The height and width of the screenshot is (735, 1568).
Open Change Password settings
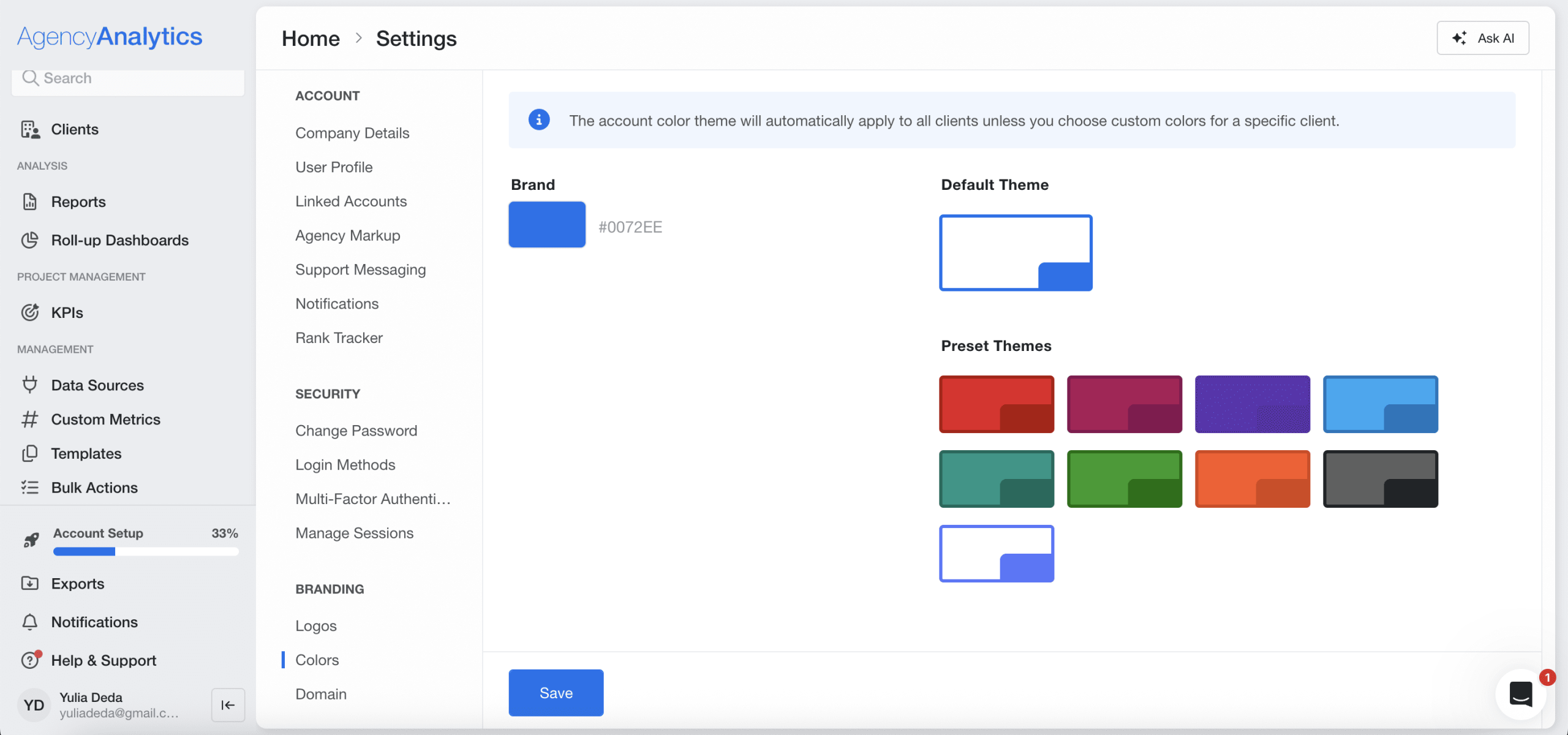356,431
